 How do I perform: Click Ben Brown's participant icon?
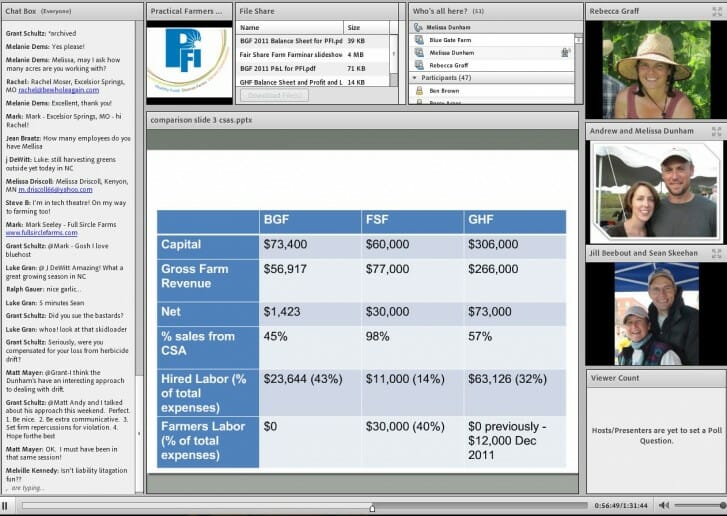coord(420,90)
